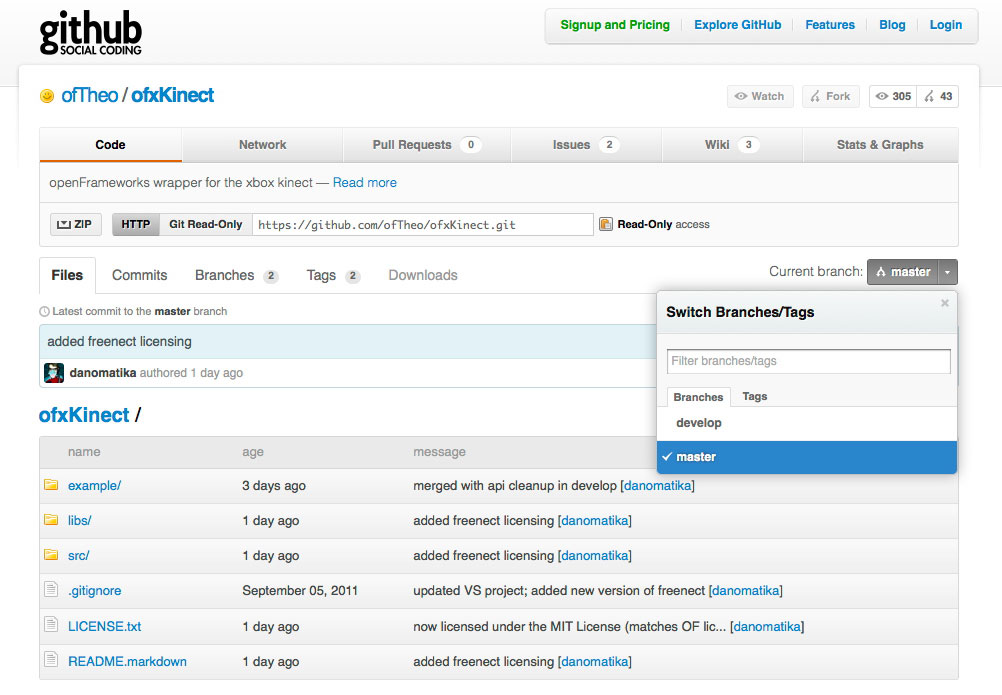Choose the develop branch
This screenshot has width=1002, height=695.
click(x=806, y=423)
